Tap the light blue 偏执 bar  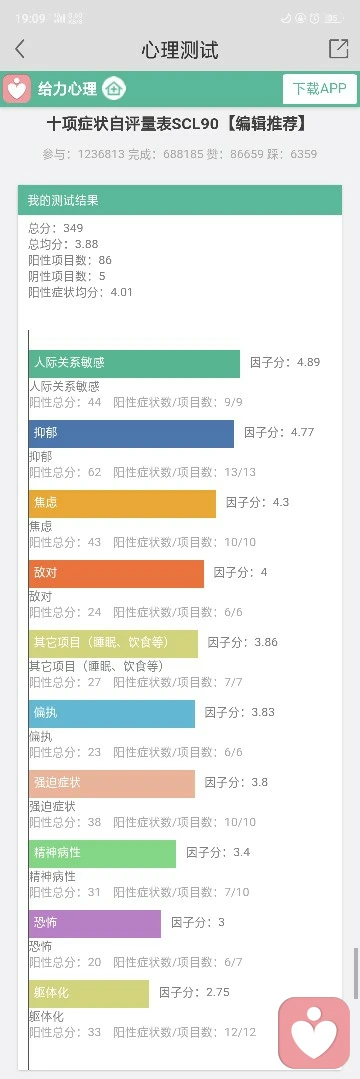tap(112, 714)
